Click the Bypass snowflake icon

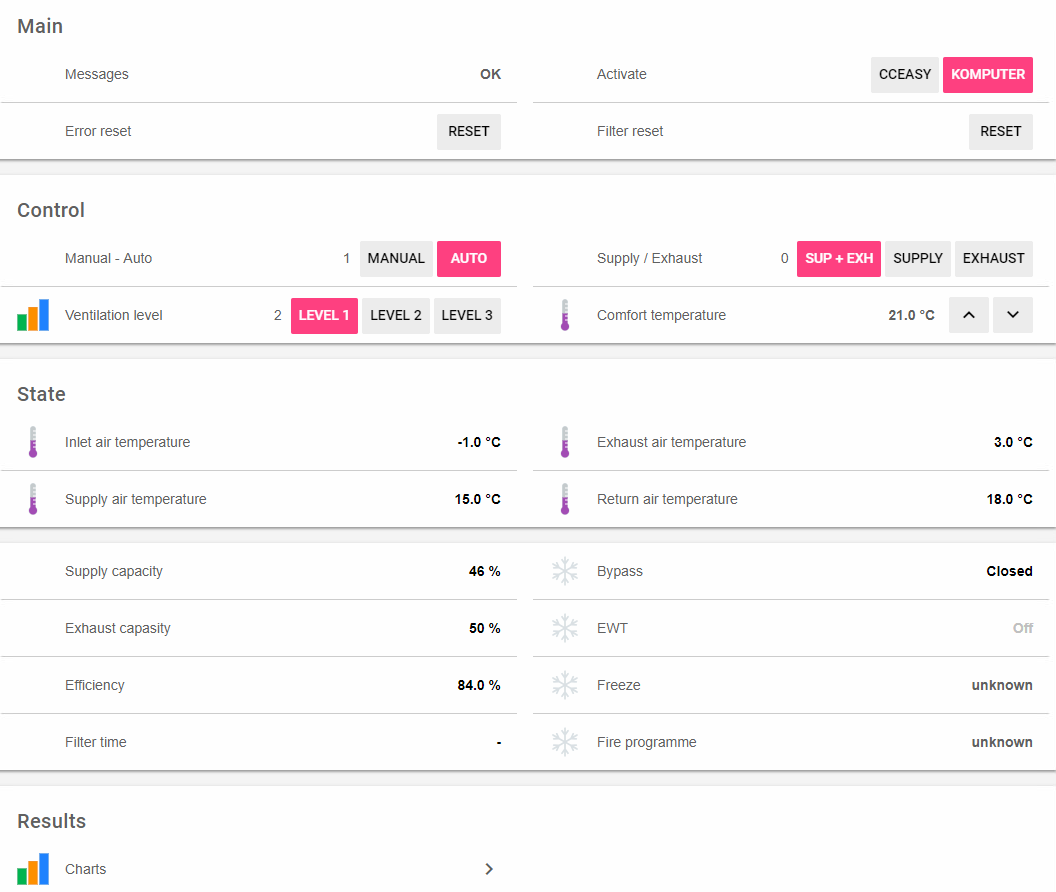point(565,571)
